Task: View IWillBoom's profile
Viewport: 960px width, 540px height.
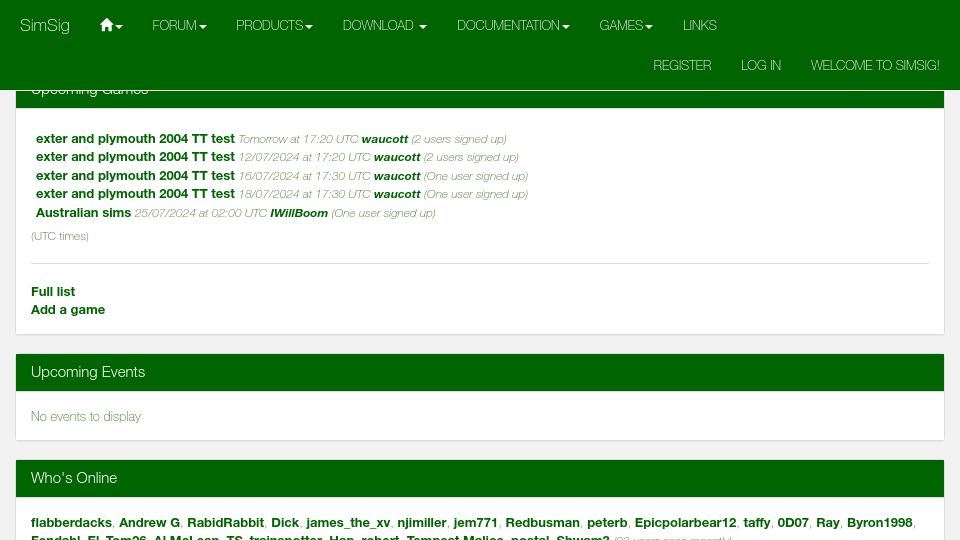Action: click(x=299, y=213)
